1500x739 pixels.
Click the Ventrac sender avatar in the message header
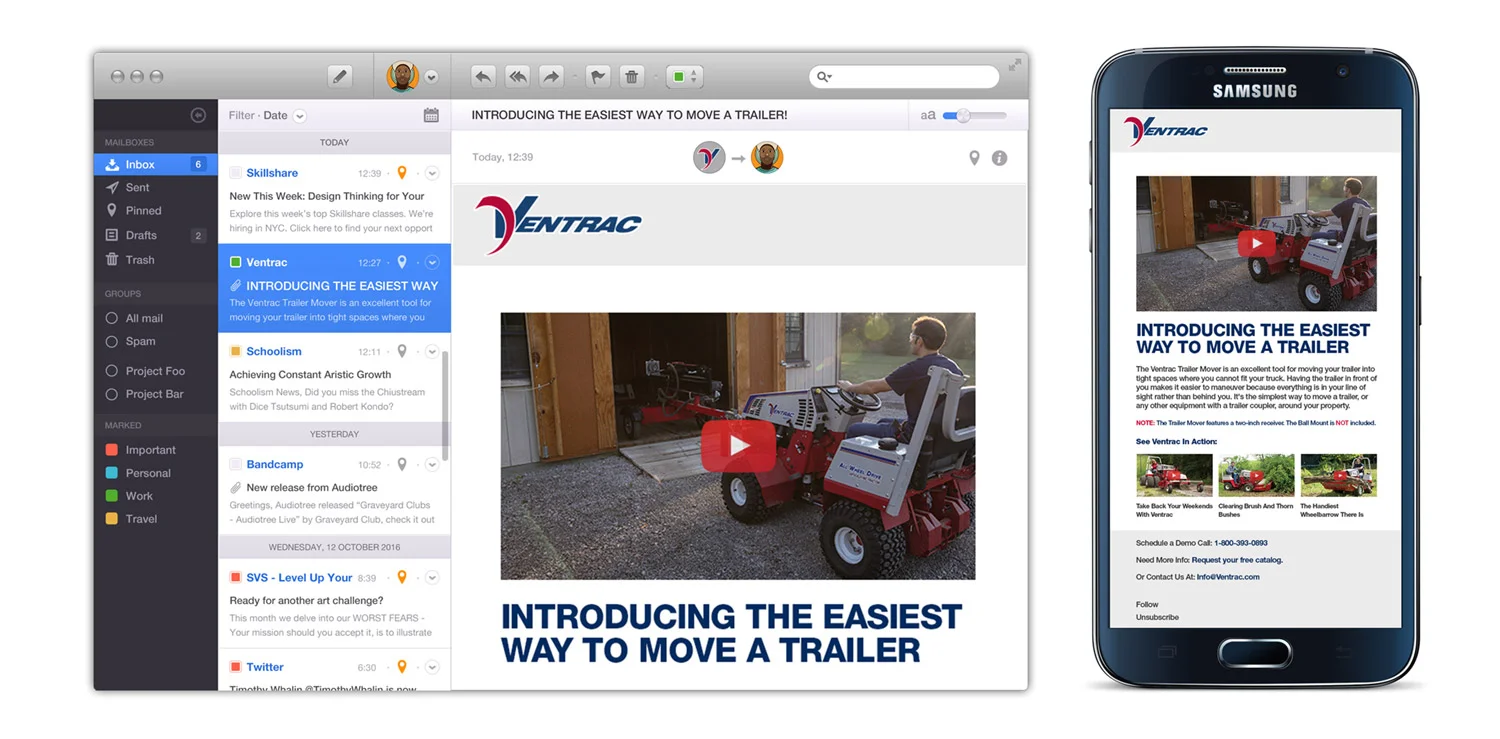click(x=709, y=157)
